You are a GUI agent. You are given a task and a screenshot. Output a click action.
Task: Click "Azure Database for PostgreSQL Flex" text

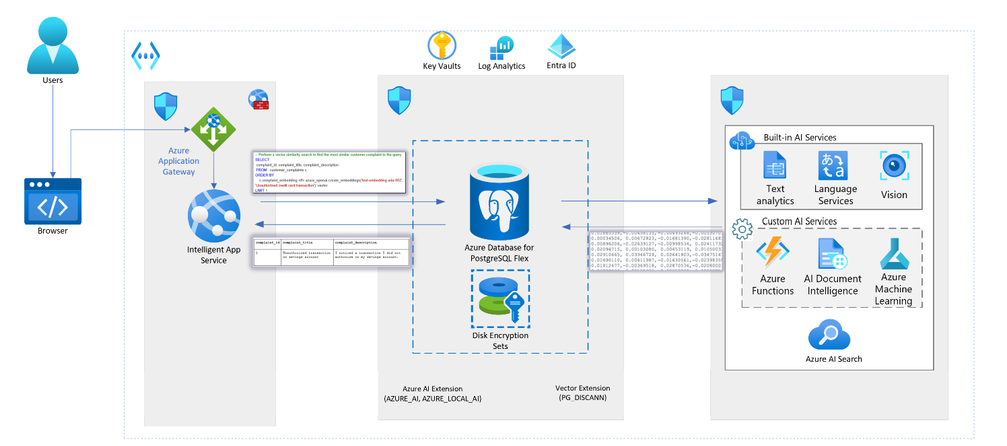point(500,253)
